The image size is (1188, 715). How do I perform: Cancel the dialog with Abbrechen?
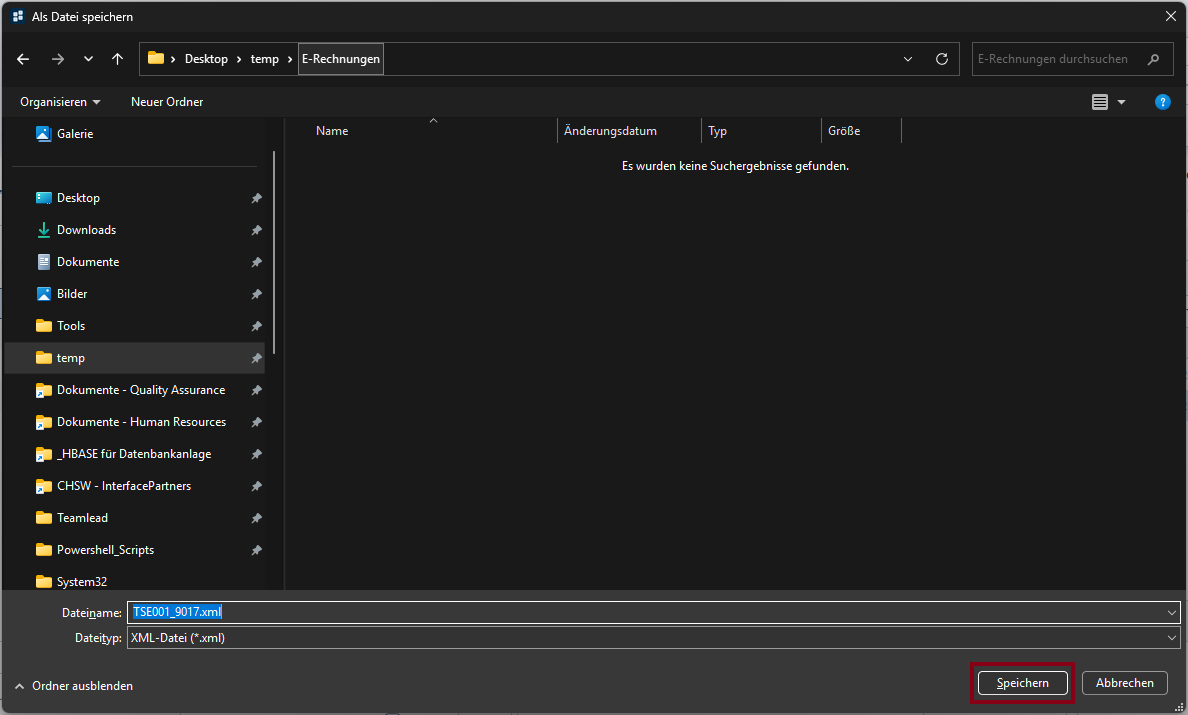click(x=1124, y=682)
